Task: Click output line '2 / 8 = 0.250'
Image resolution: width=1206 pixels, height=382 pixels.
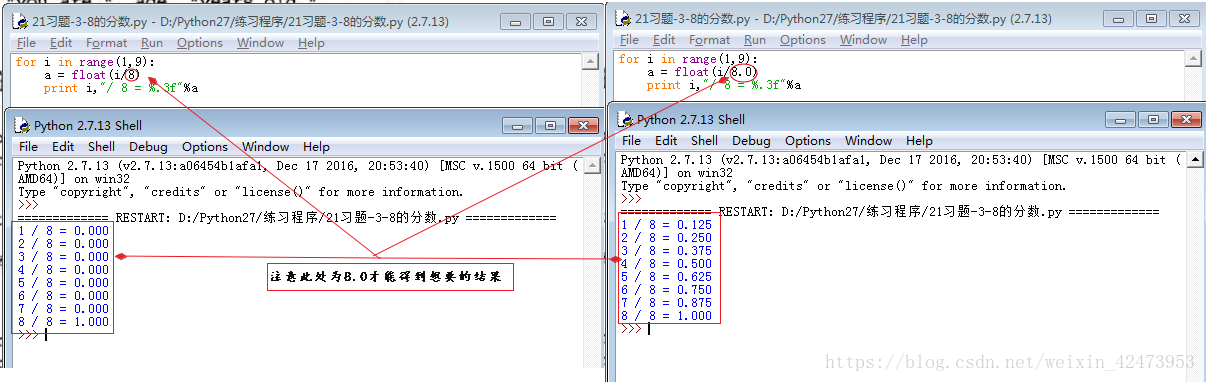Action: [x=666, y=238]
